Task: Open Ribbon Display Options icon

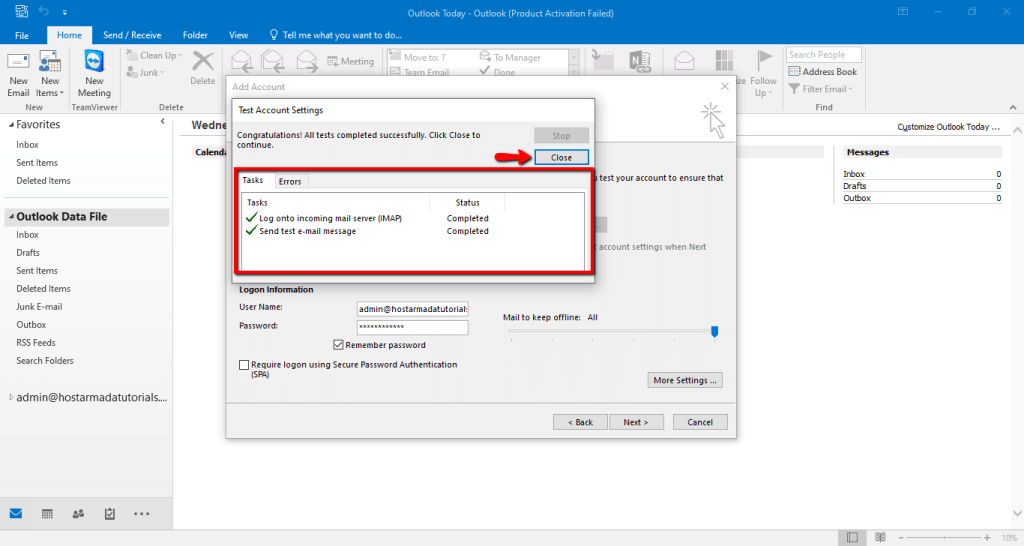Action: (903, 12)
